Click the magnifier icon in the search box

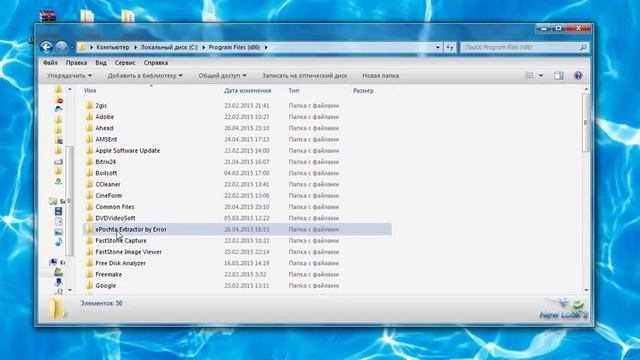coord(583,48)
